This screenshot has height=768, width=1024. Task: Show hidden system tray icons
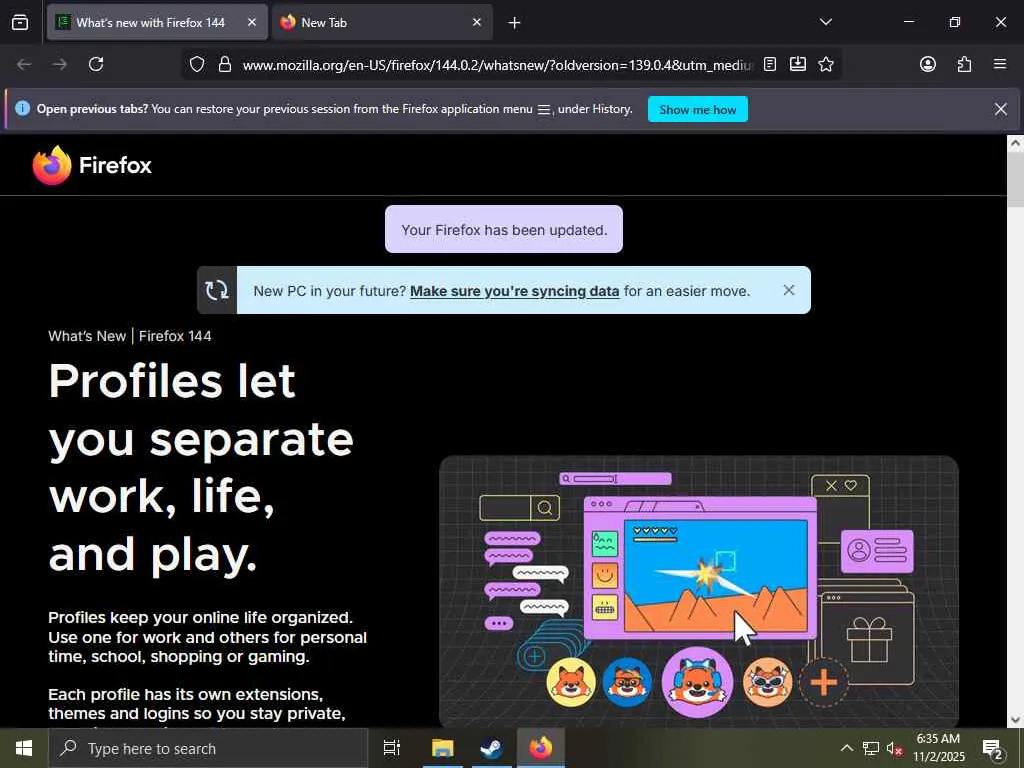(x=846, y=748)
